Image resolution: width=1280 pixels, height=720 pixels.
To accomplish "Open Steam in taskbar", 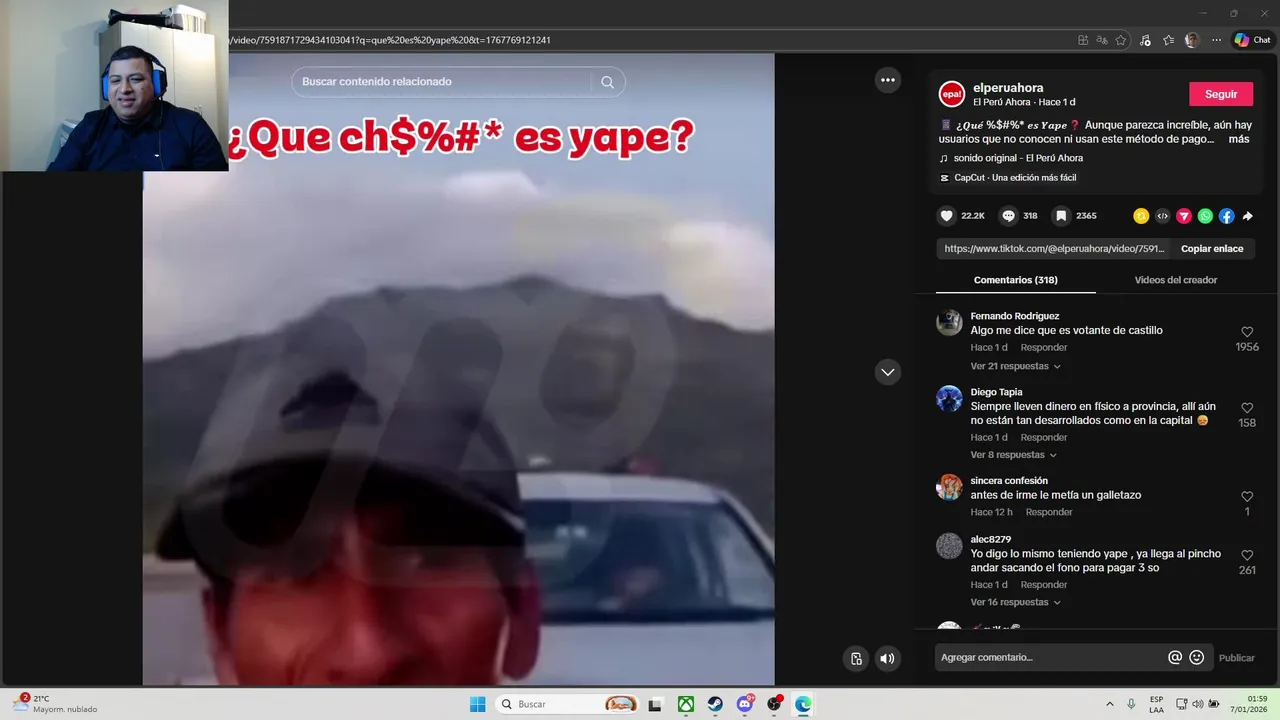I will coord(715,704).
